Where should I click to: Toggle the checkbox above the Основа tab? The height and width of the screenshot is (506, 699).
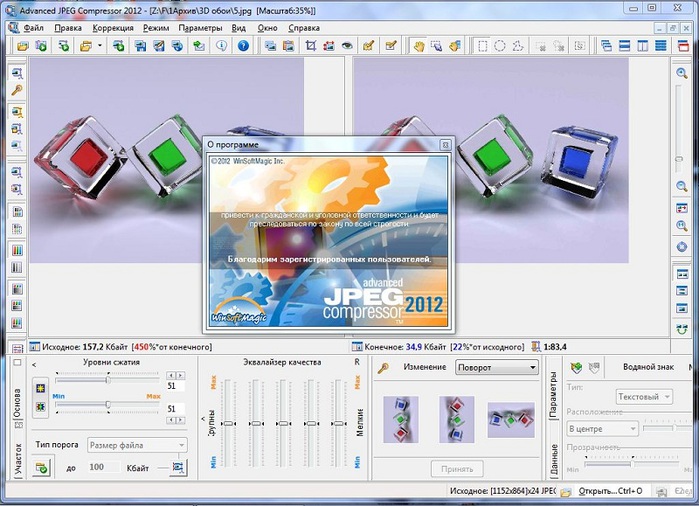16,363
